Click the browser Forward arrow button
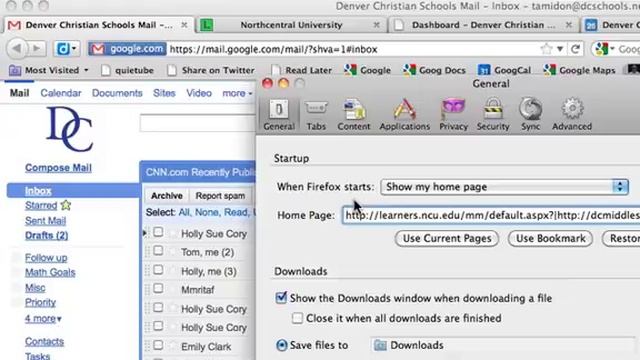Screen dimensions: 640x360 point(37,49)
